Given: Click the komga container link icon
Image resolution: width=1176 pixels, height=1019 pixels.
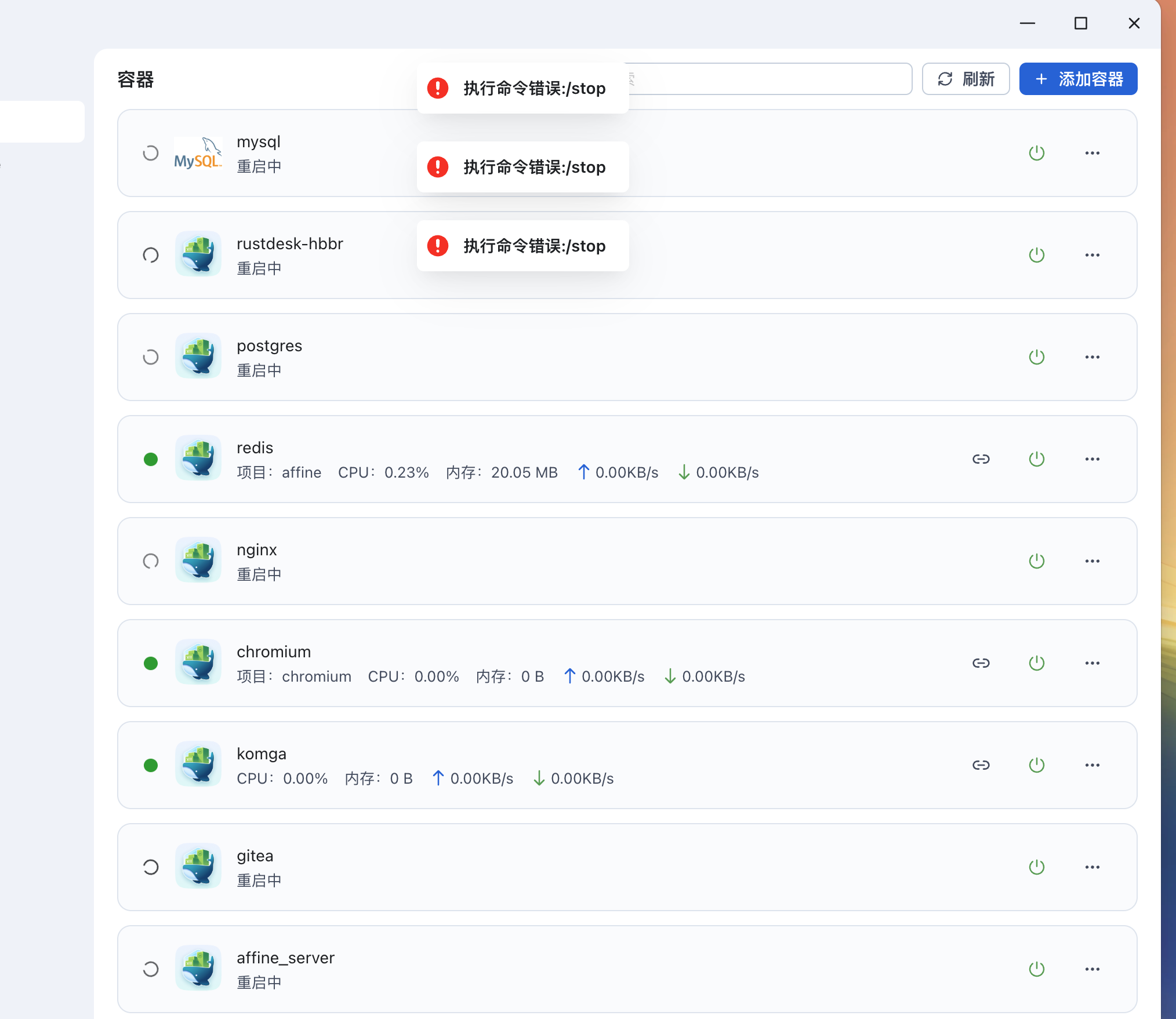Looking at the screenshot, I should (x=981, y=765).
